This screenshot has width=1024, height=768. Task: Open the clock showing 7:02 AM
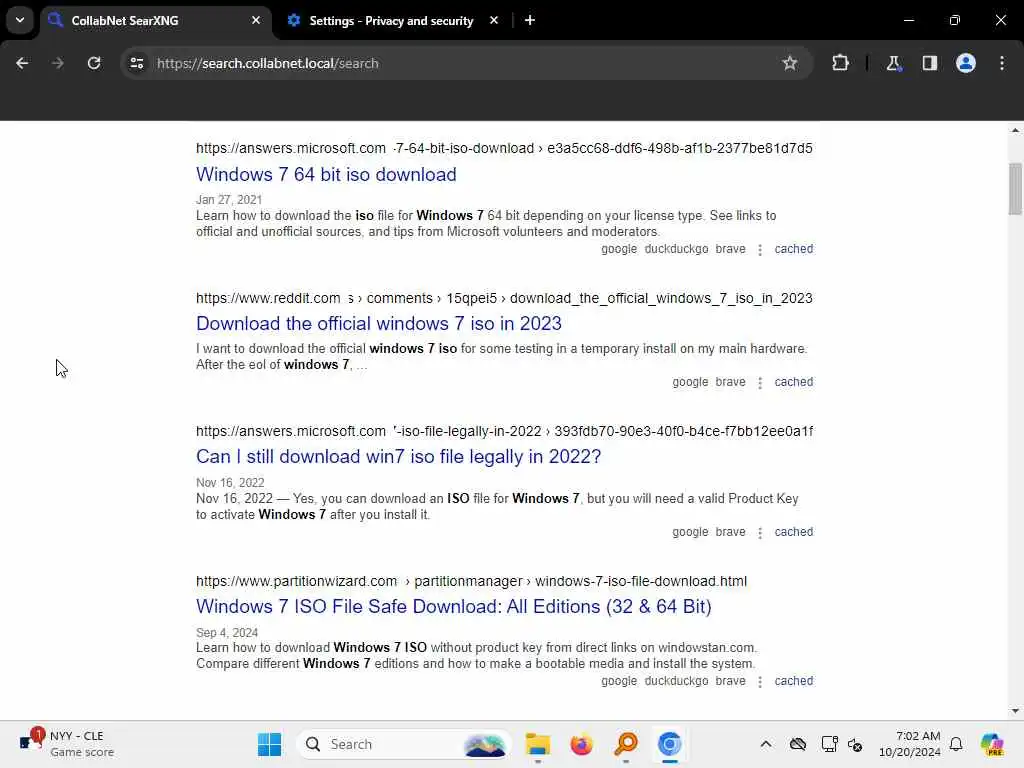[x=909, y=744]
